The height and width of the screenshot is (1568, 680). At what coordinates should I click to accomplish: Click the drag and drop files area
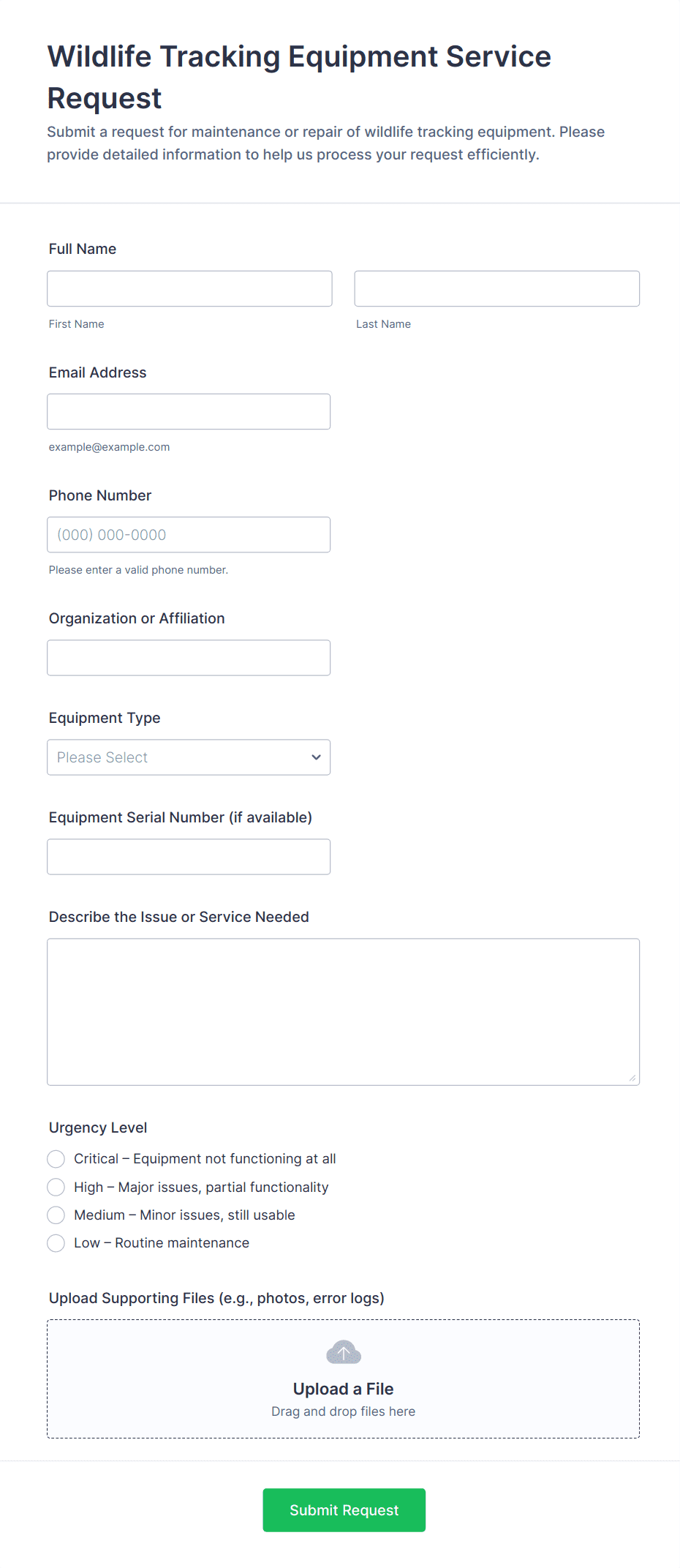(x=343, y=1411)
